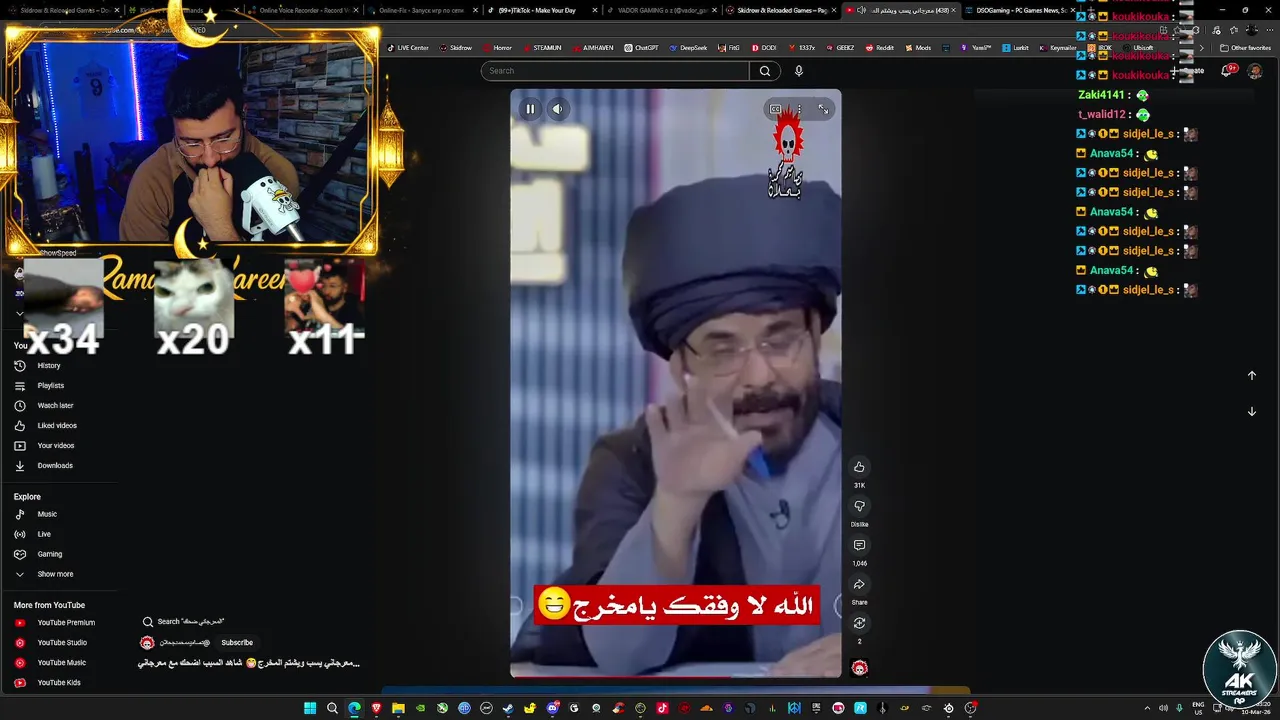Like the Shorts video
The width and height of the screenshot is (1280, 720).
859,467
